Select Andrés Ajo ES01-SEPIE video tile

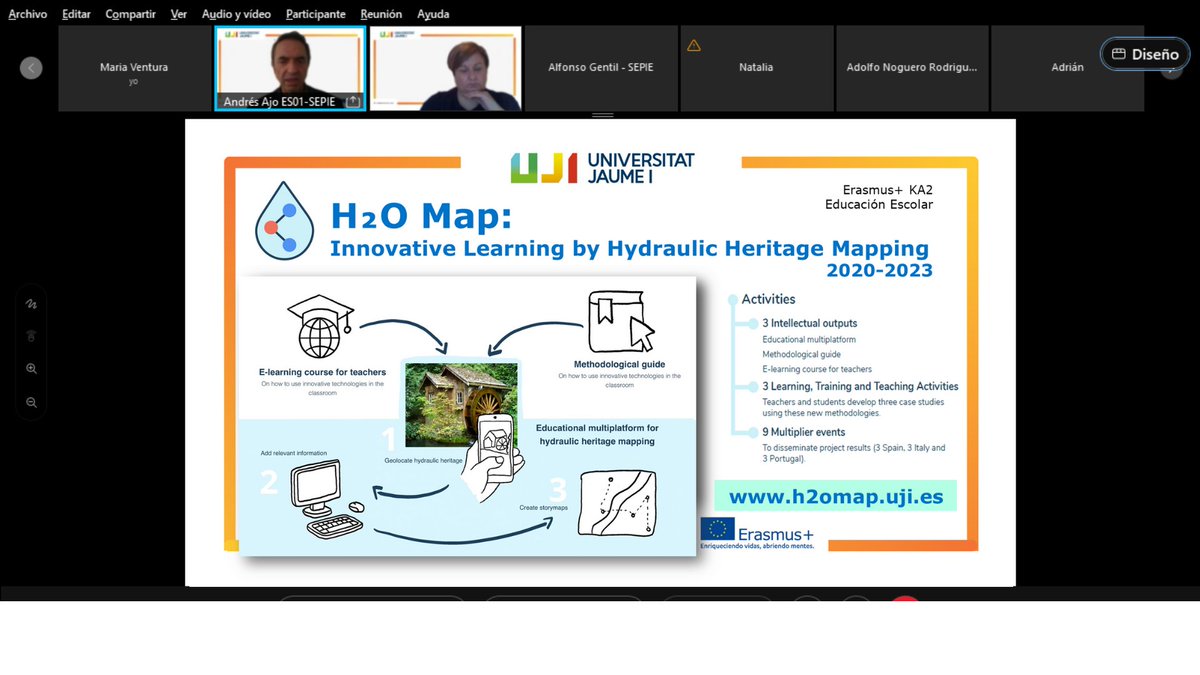pyautogui.click(x=290, y=68)
